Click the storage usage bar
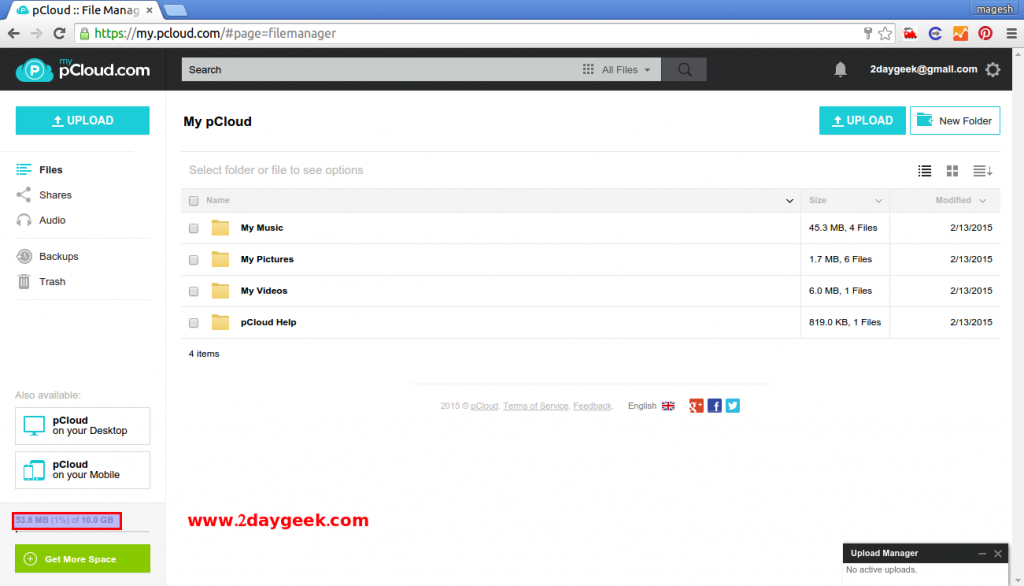 tap(66, 520)
